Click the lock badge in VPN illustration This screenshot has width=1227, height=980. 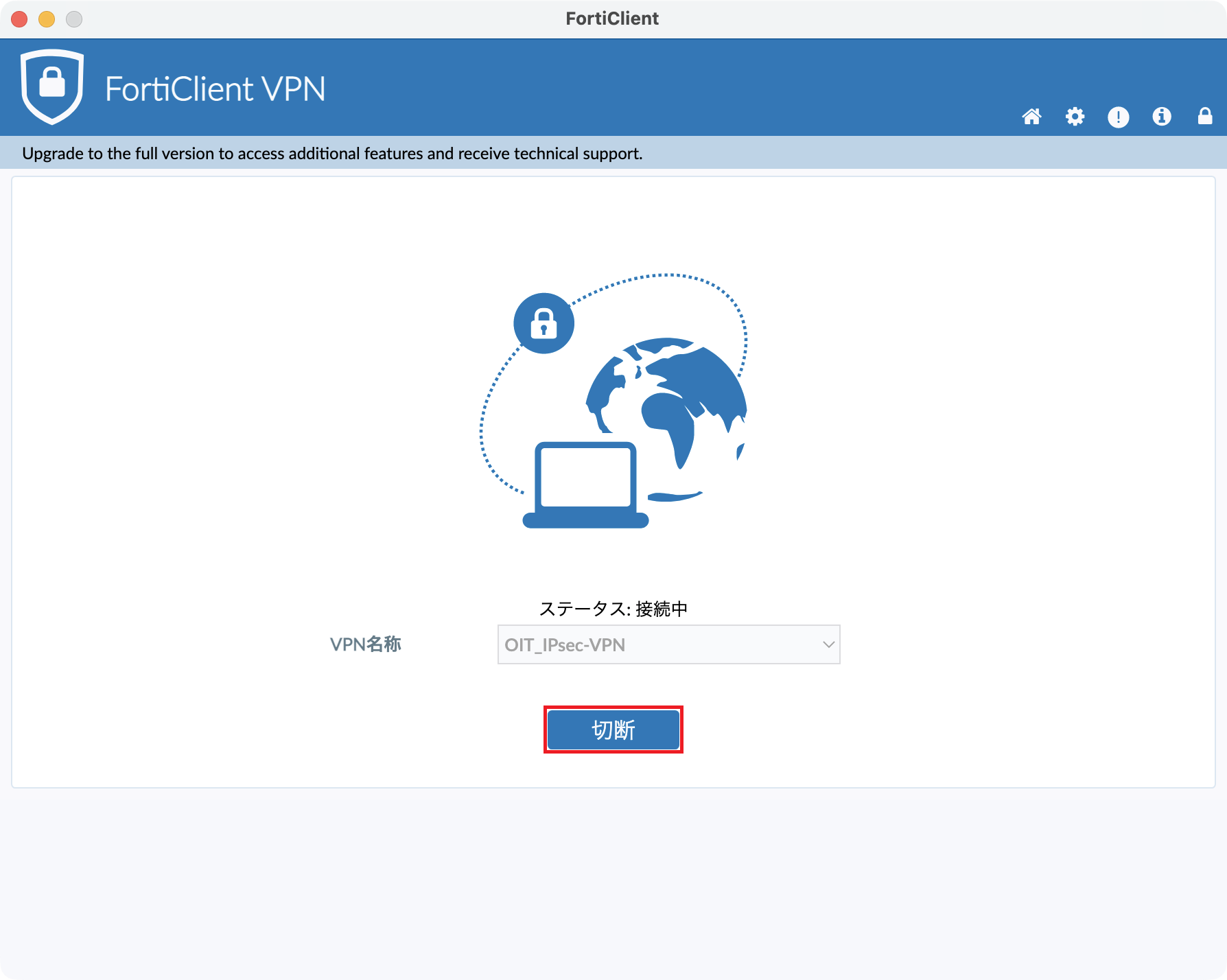tap(544, 323)
